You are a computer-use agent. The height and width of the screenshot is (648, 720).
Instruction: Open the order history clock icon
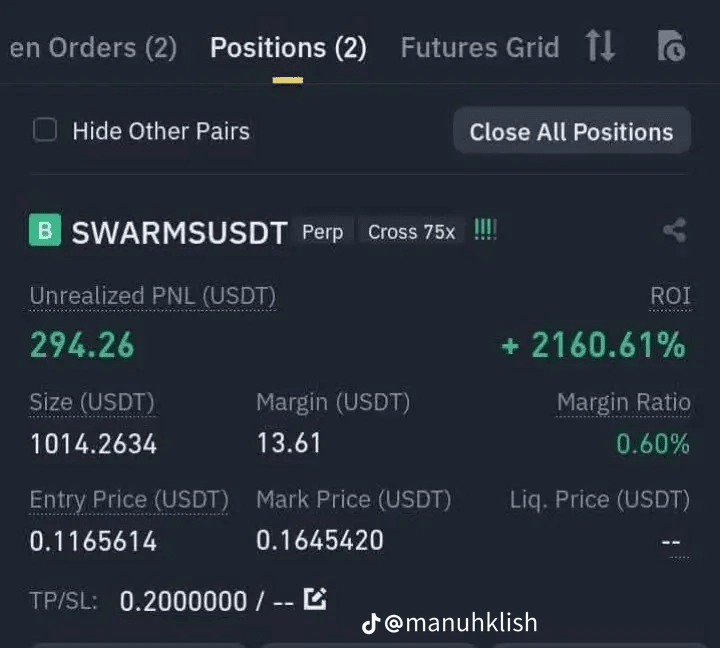[x=671, y=46]
